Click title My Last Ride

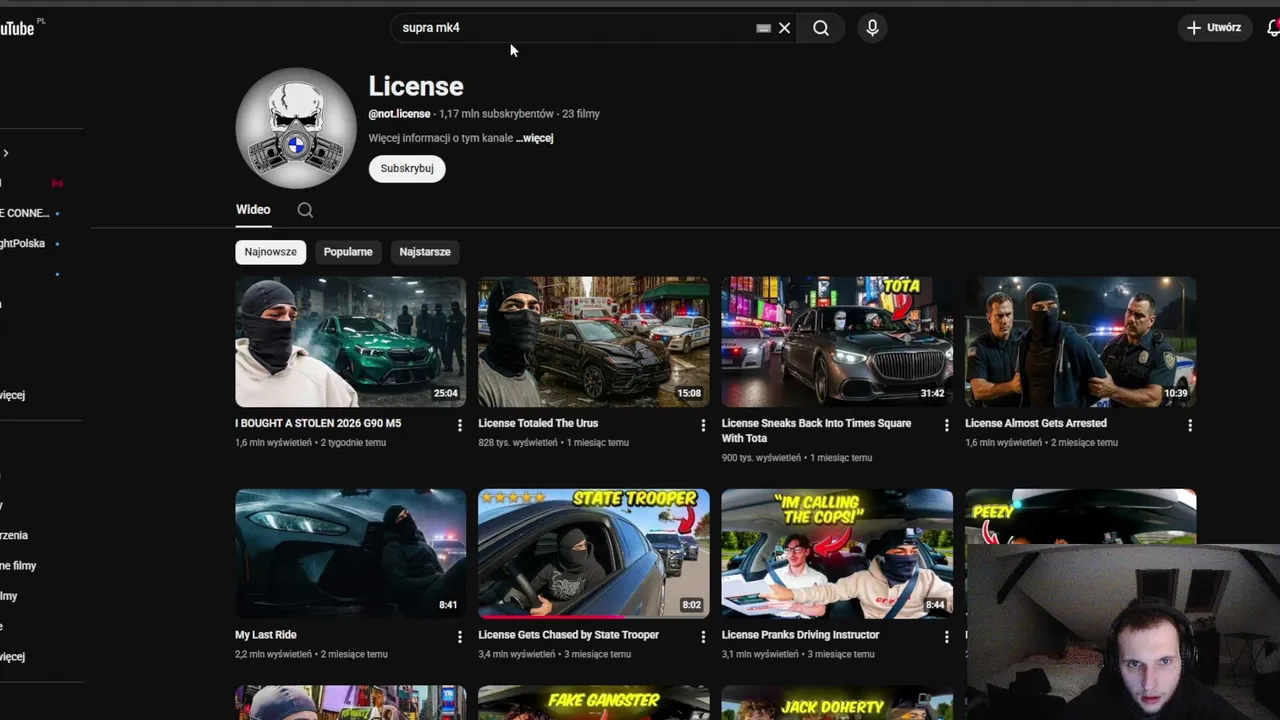tap(266, 635)
